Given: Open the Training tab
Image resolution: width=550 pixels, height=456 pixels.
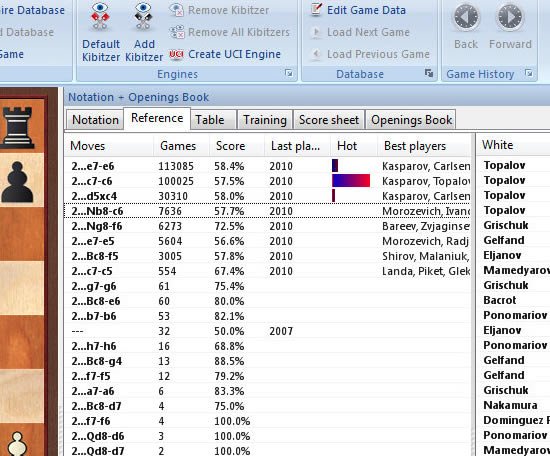Looking at the screenshot, I should point(265,120).
